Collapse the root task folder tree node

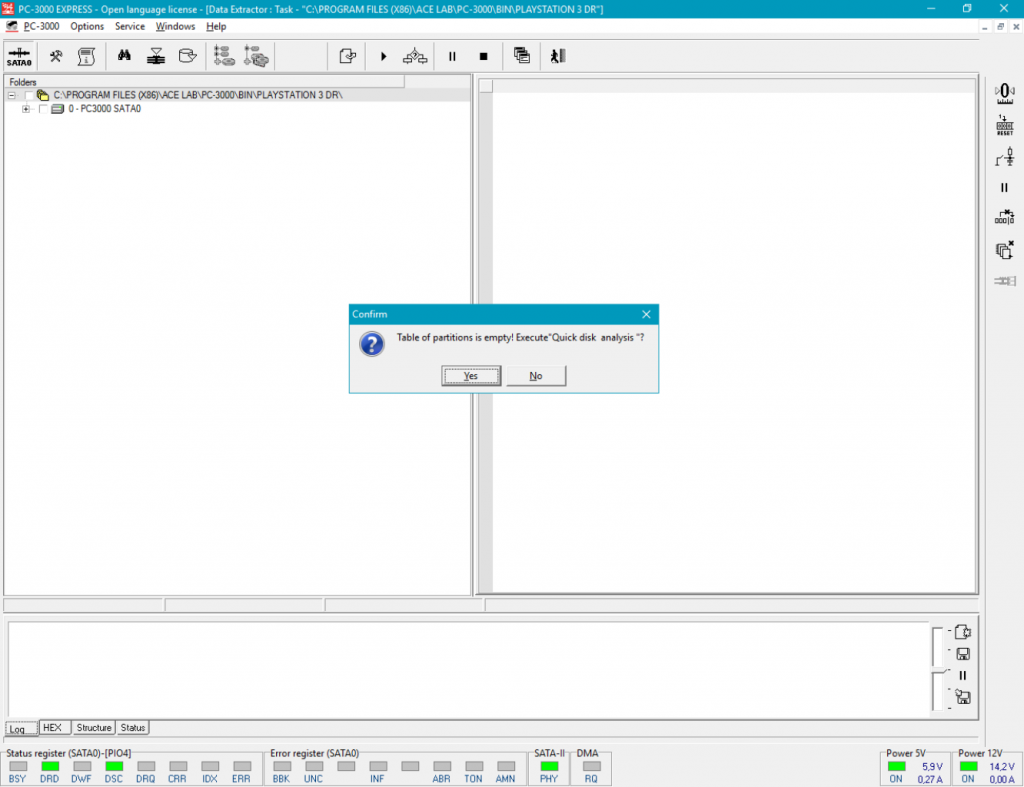11,95
